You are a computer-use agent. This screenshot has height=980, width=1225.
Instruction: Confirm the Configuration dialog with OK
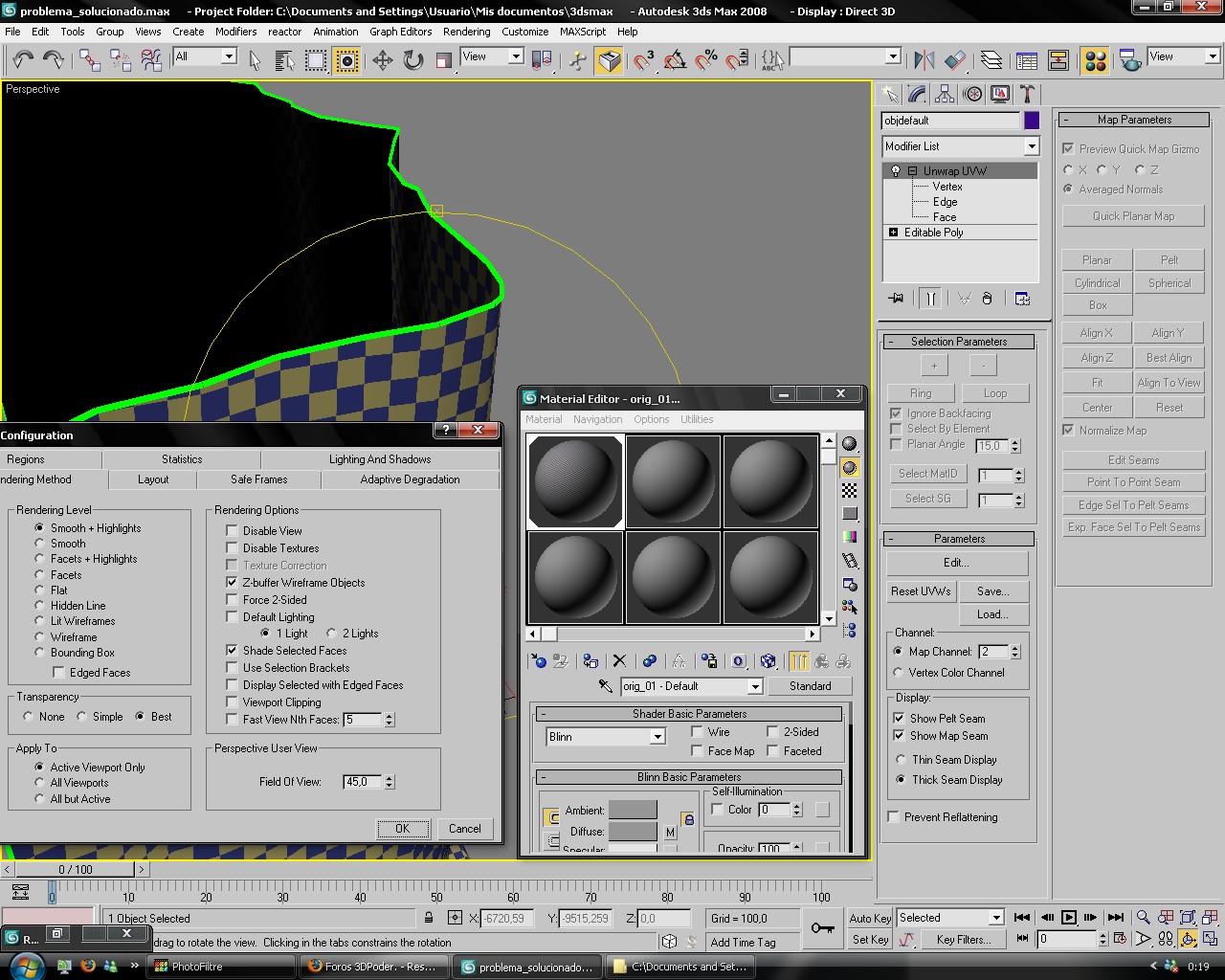pos(402,829)
